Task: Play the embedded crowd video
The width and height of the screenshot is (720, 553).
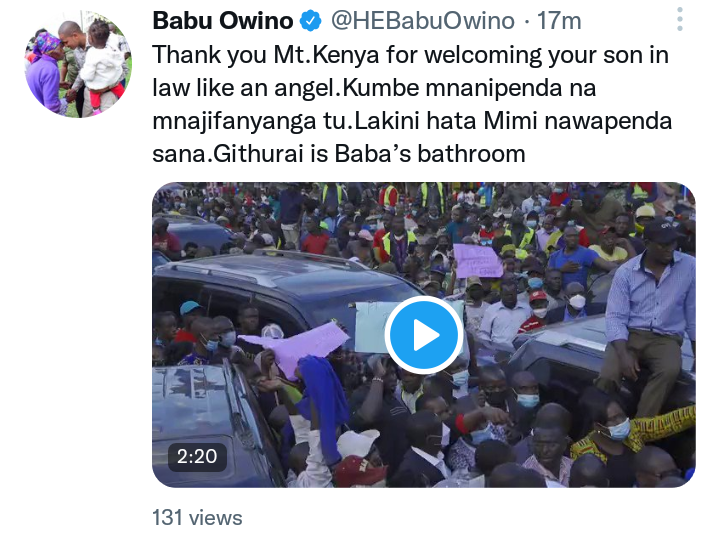Action: pos(423,335)
